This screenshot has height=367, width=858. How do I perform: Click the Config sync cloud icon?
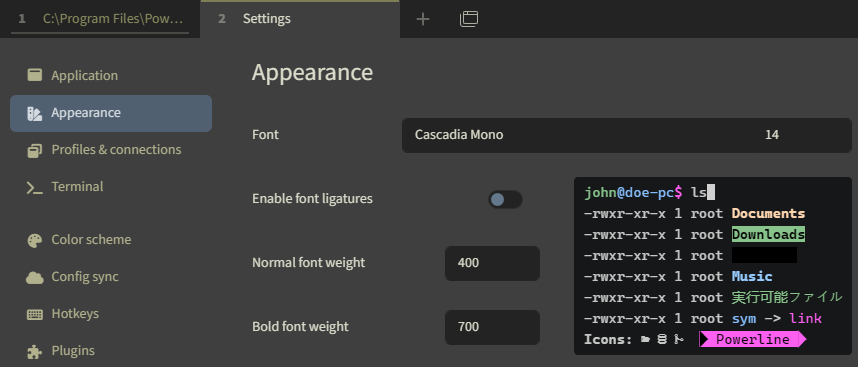click(x=34, y=277)
